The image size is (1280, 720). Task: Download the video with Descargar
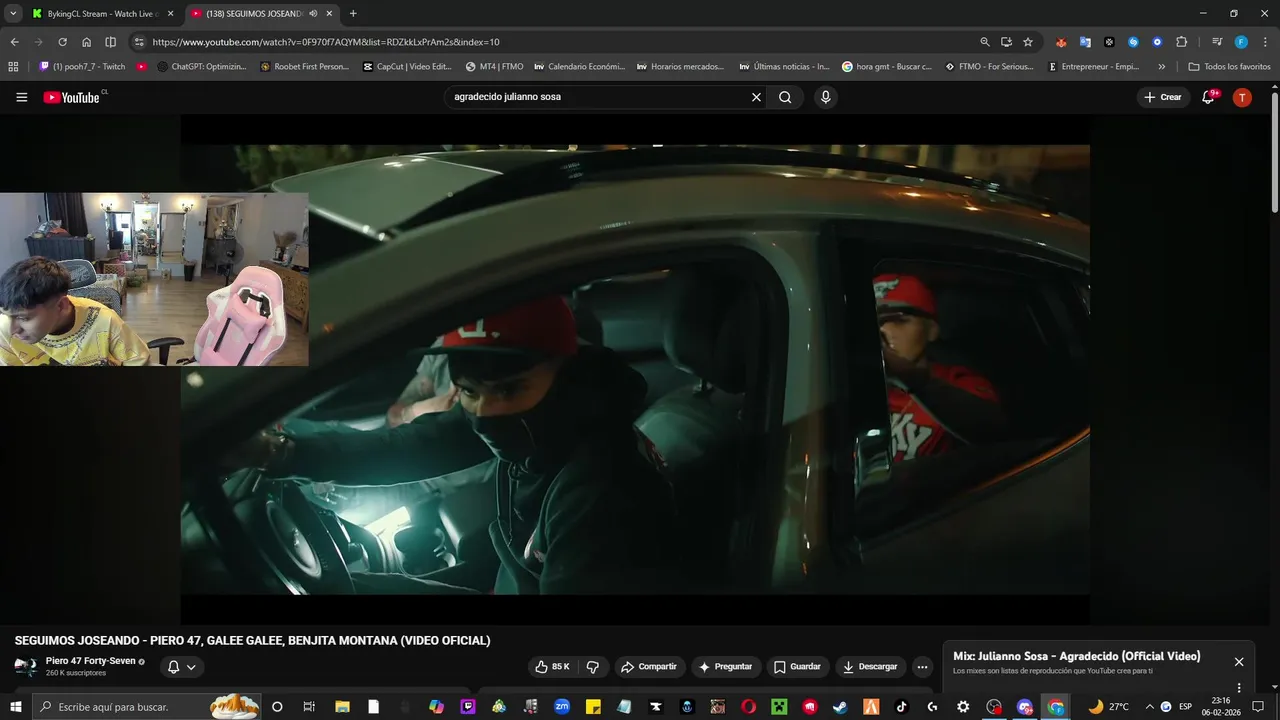click(x=870, y=667)
